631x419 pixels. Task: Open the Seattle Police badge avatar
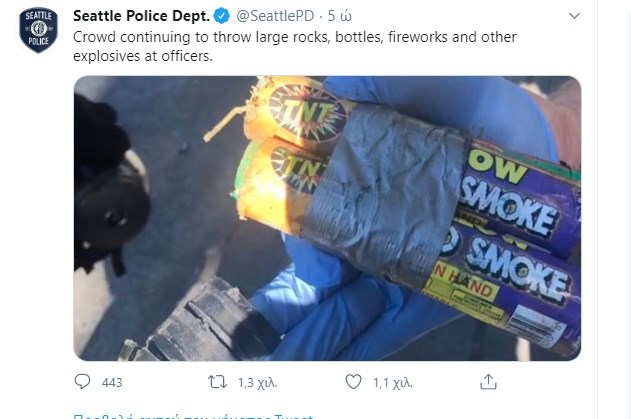coord(39,30)
